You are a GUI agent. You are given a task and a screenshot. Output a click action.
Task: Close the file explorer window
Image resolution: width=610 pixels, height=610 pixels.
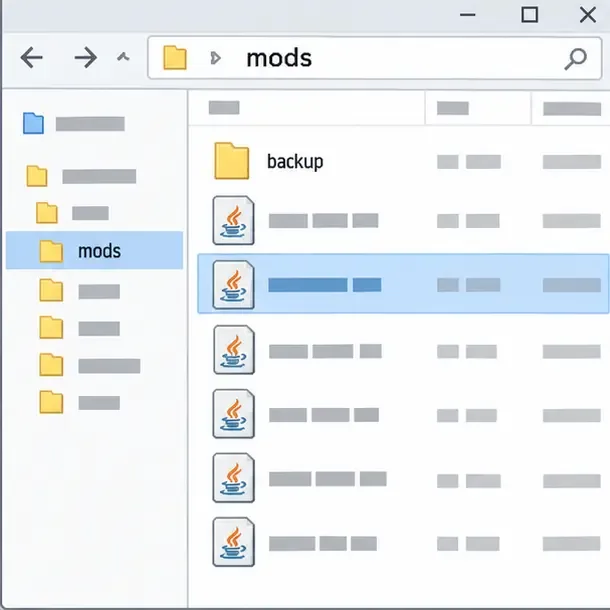pyautogui.click(x=588, y=15)
